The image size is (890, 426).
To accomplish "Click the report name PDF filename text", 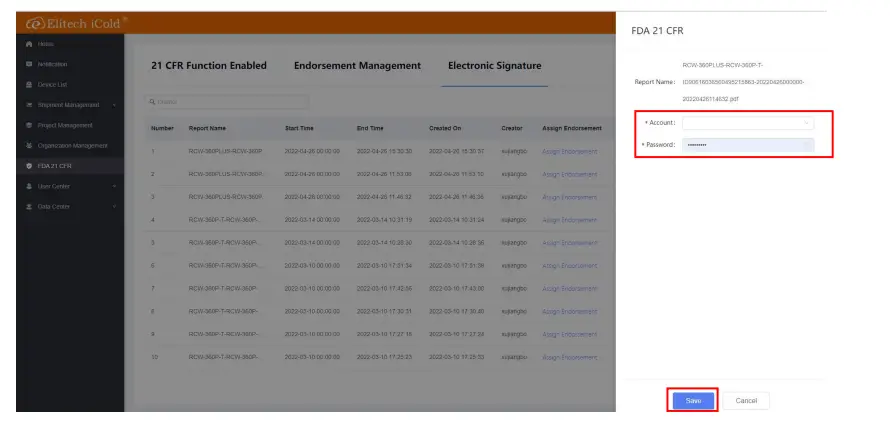I will (x=743, y=82).
